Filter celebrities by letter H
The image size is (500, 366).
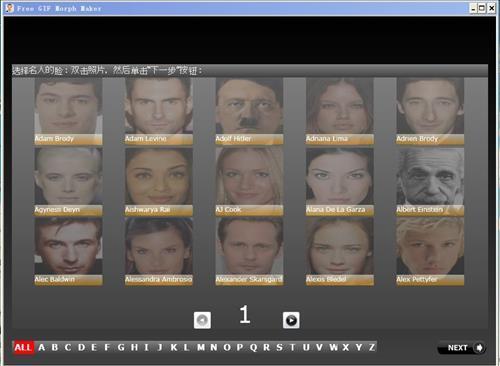[x=134, y=347]
